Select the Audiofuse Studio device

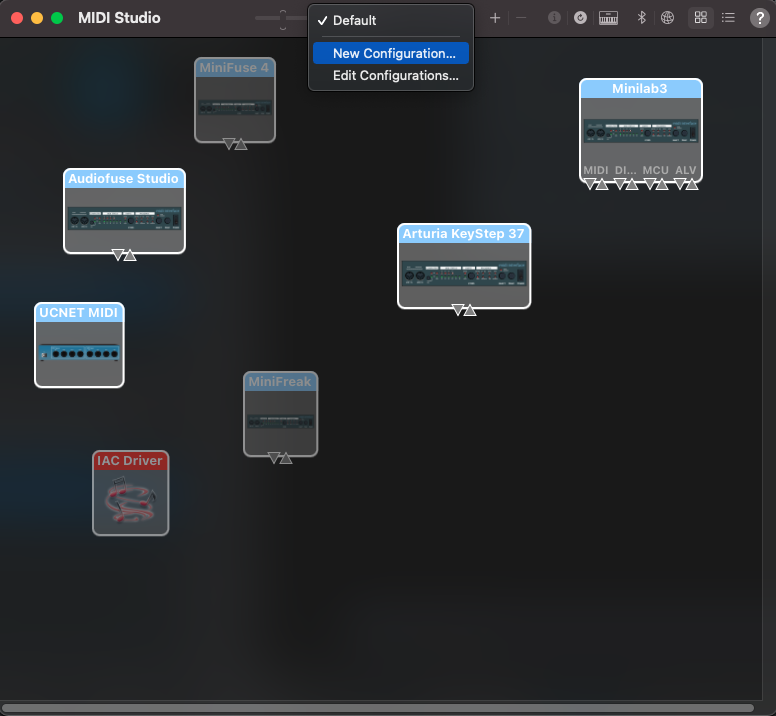tap(124, 211)
